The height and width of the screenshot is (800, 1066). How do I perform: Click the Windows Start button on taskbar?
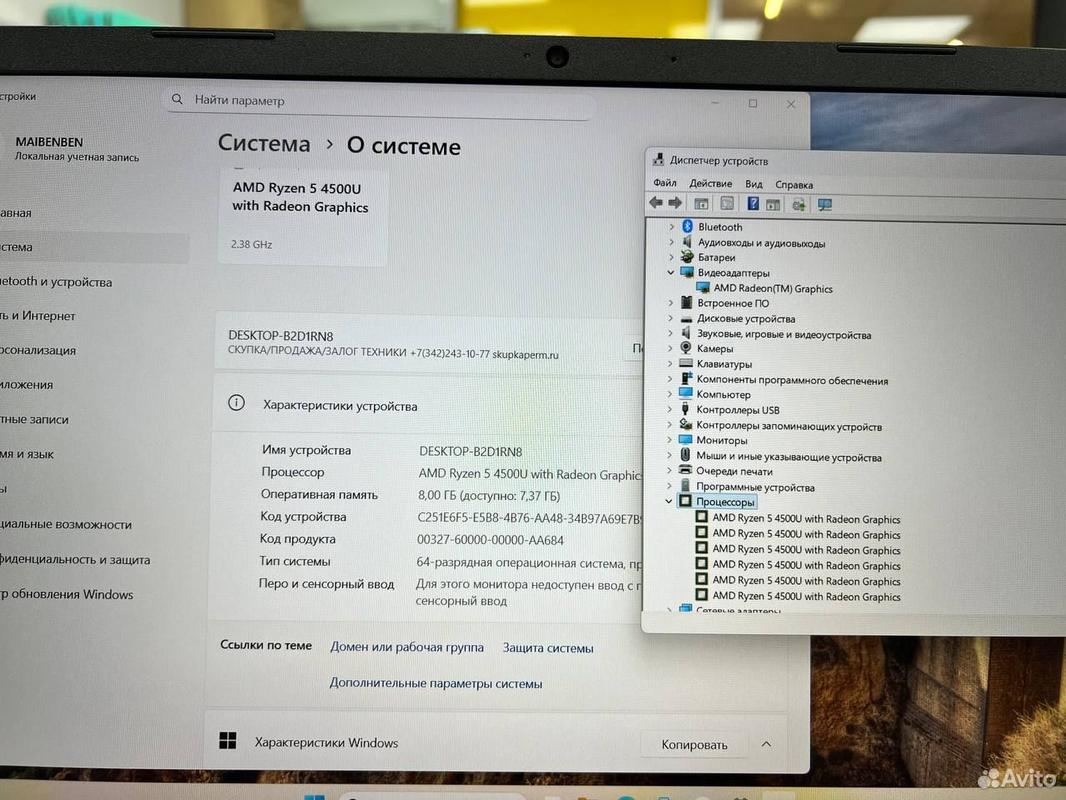314,796
